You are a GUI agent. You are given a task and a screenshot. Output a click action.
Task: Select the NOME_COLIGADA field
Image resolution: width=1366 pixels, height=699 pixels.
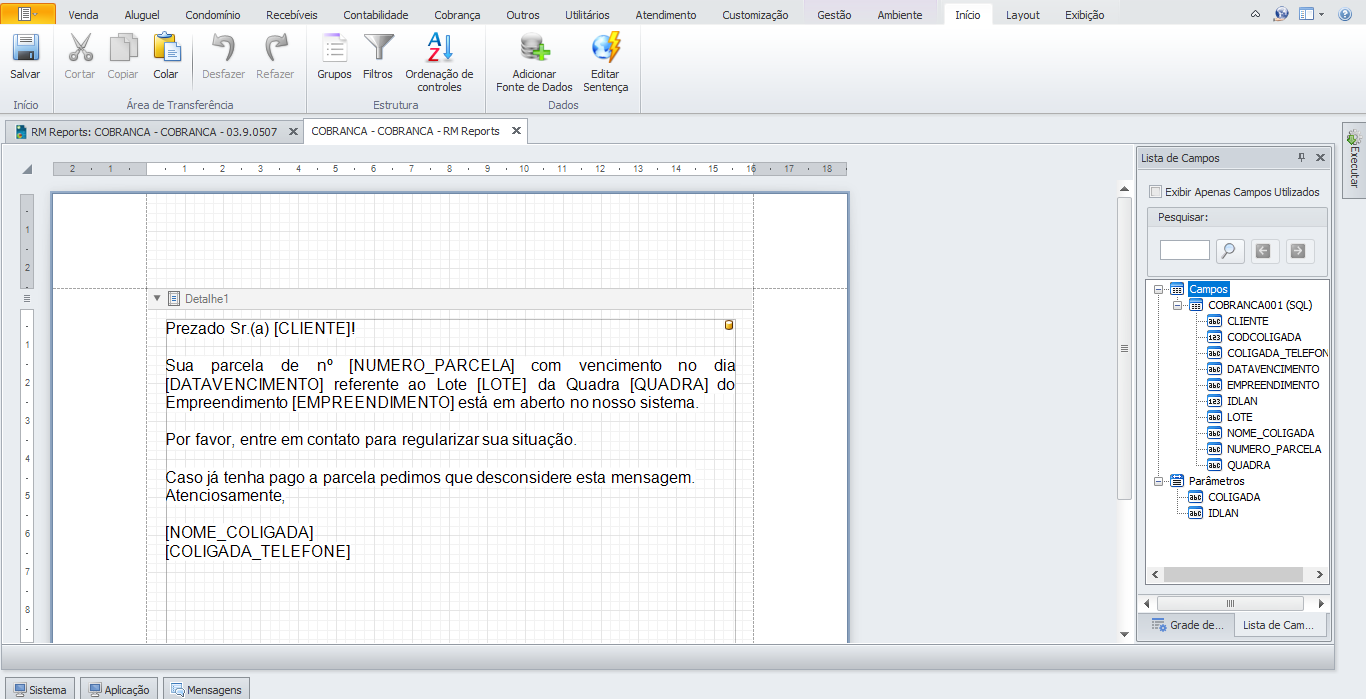(x=1270, y=433)
